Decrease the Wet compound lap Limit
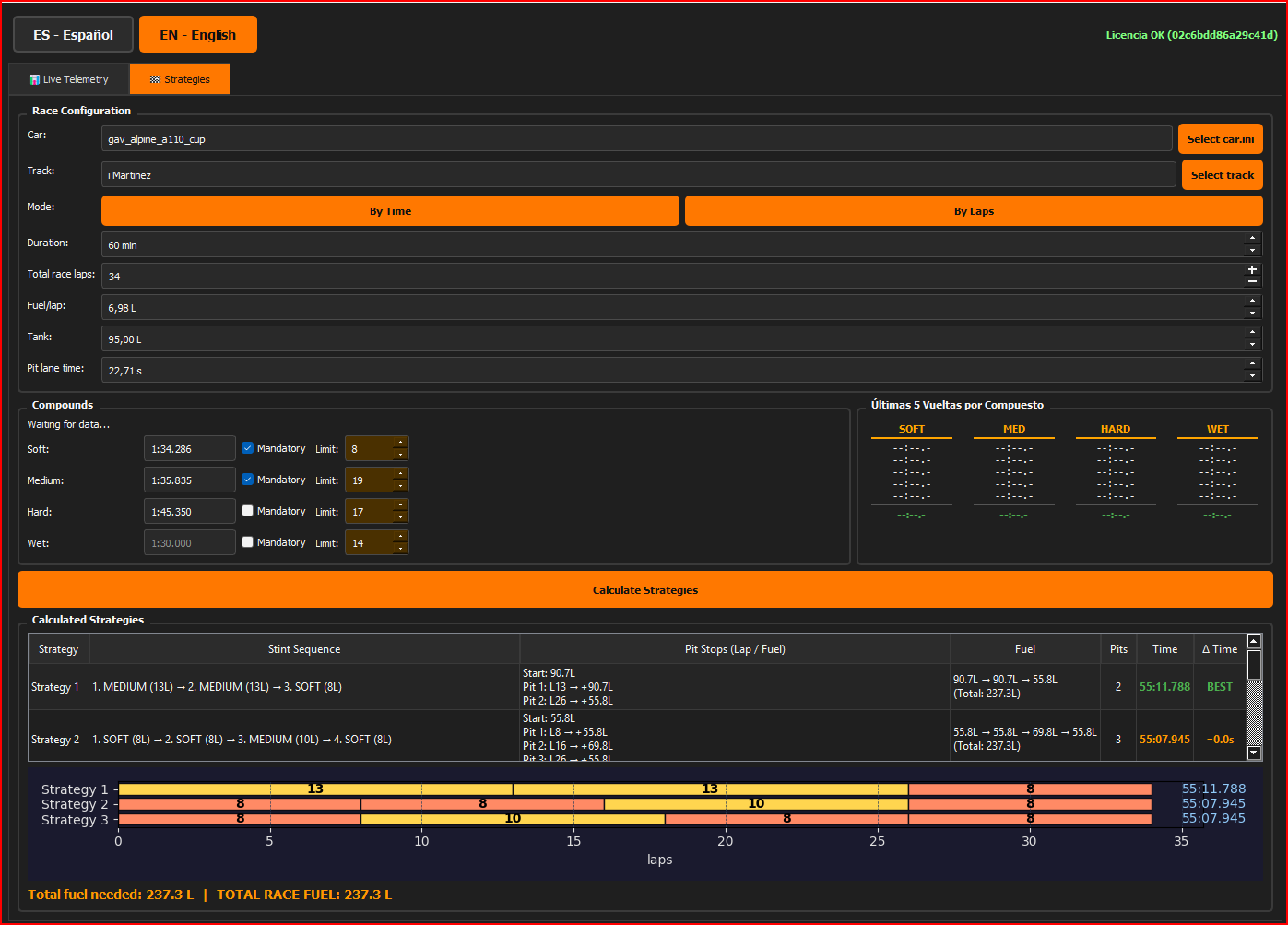The width and height of the screenshot is (1288, 925). pos(400,549)
